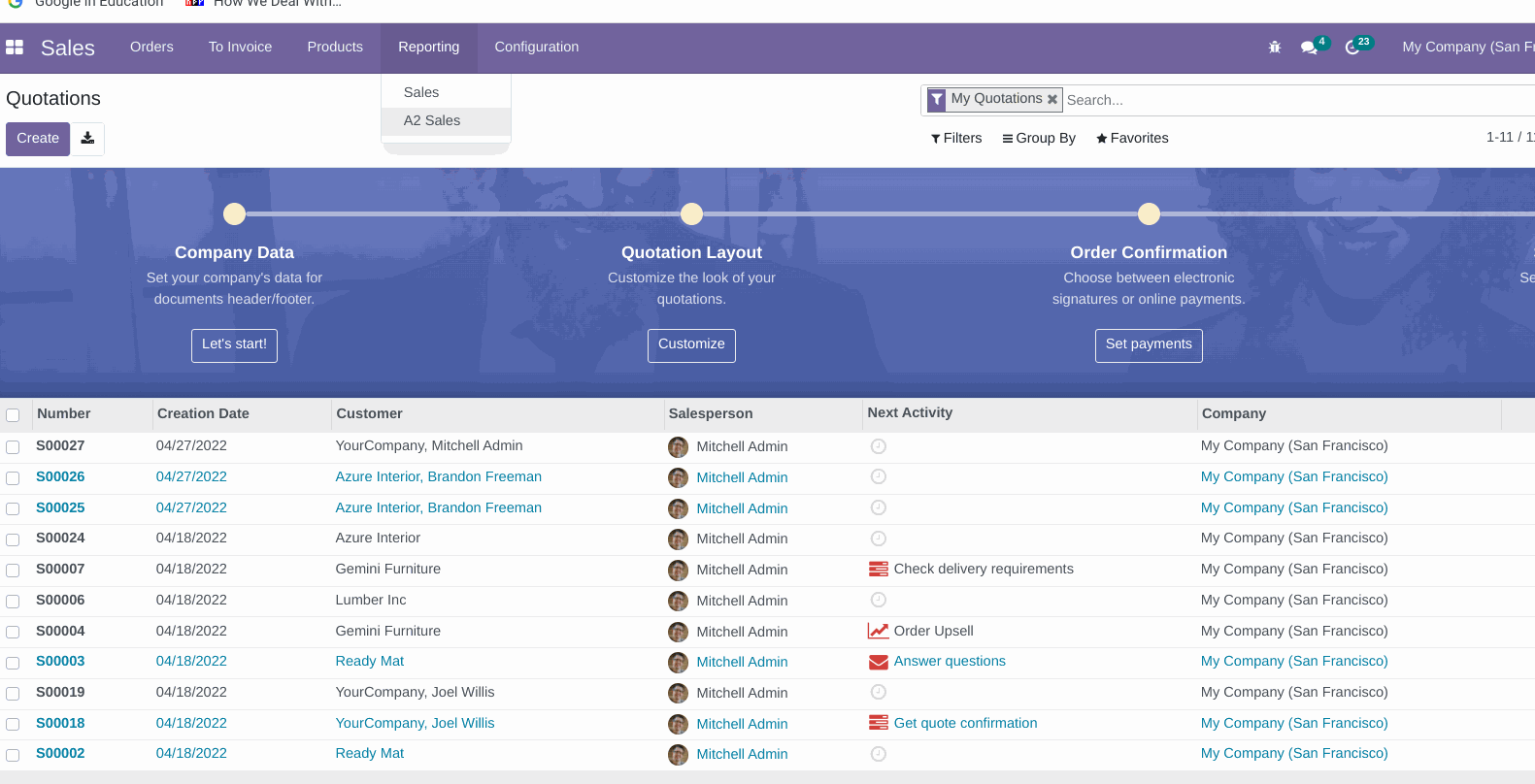Image resolution: width=1535 pixels, height=784 pixels.
Task: Click activity clock icon for S00025
Action: [x=879, y=507]
